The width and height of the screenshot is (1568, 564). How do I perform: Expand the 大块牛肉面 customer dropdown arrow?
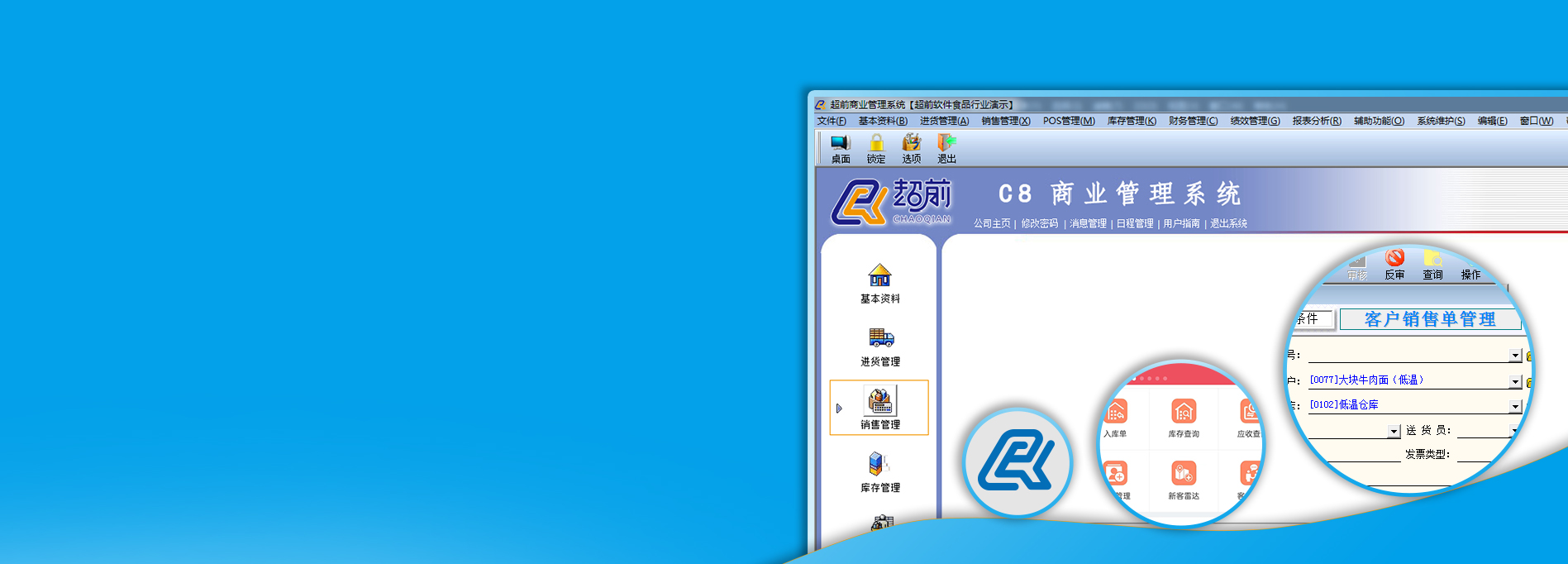tap(1515, 382)
